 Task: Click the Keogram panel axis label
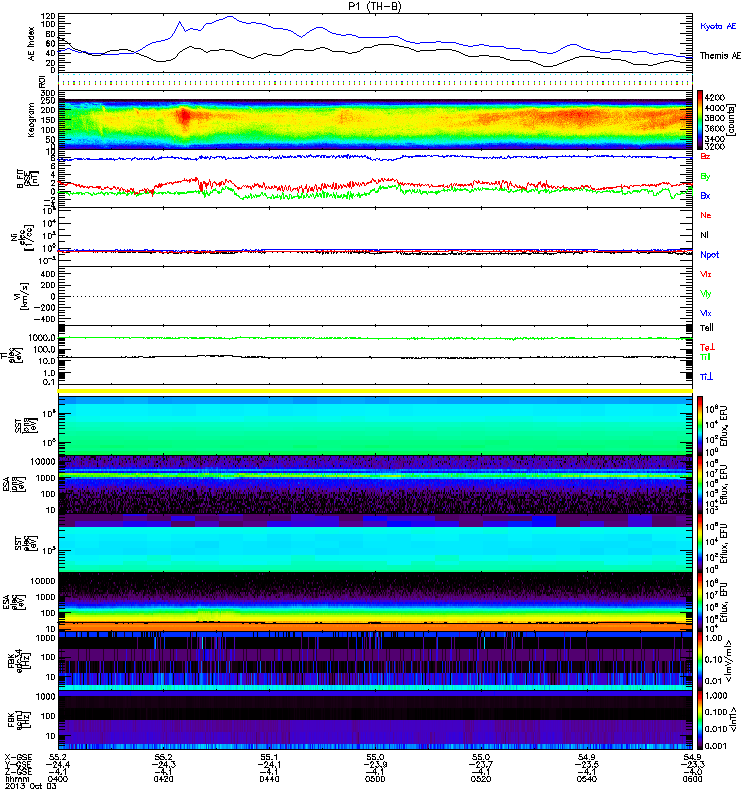[x=31, y=119]
